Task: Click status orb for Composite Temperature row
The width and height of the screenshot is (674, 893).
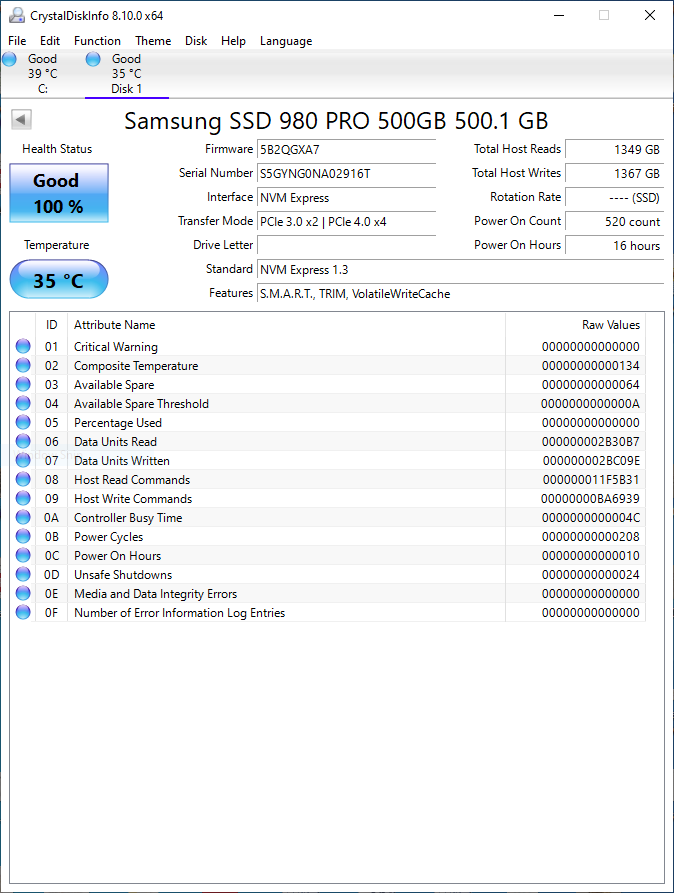Action: coord(23,365)
